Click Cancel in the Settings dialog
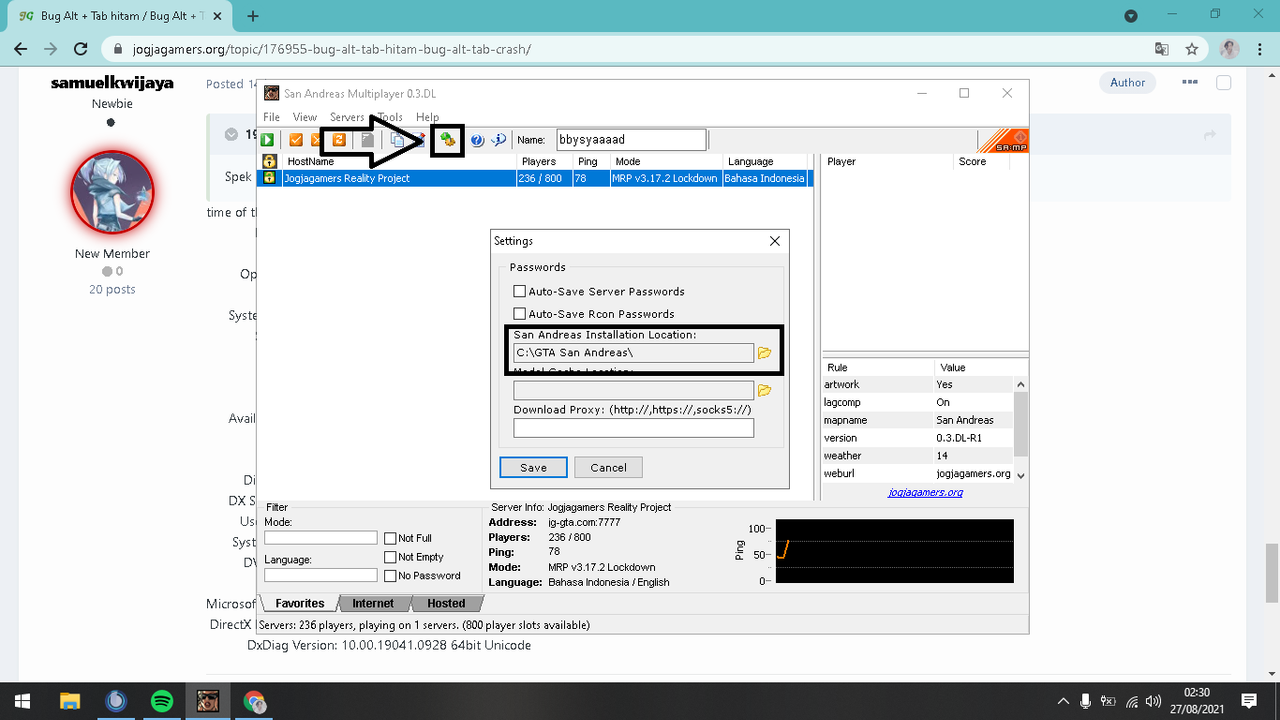 (x=608, y=467)
